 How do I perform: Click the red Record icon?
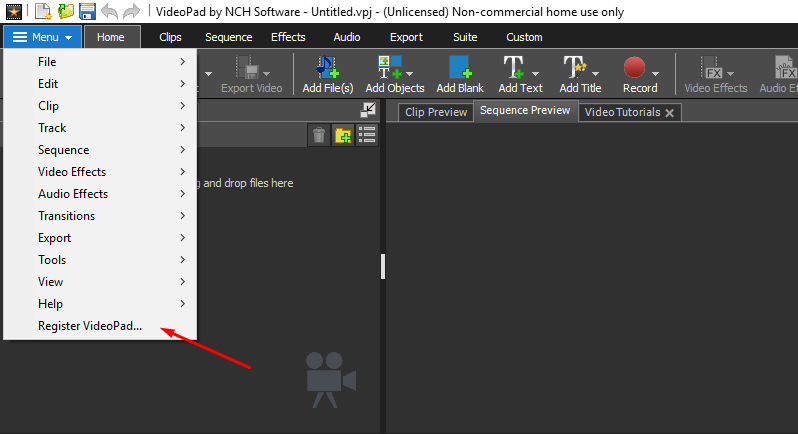[x=634, y=68]
